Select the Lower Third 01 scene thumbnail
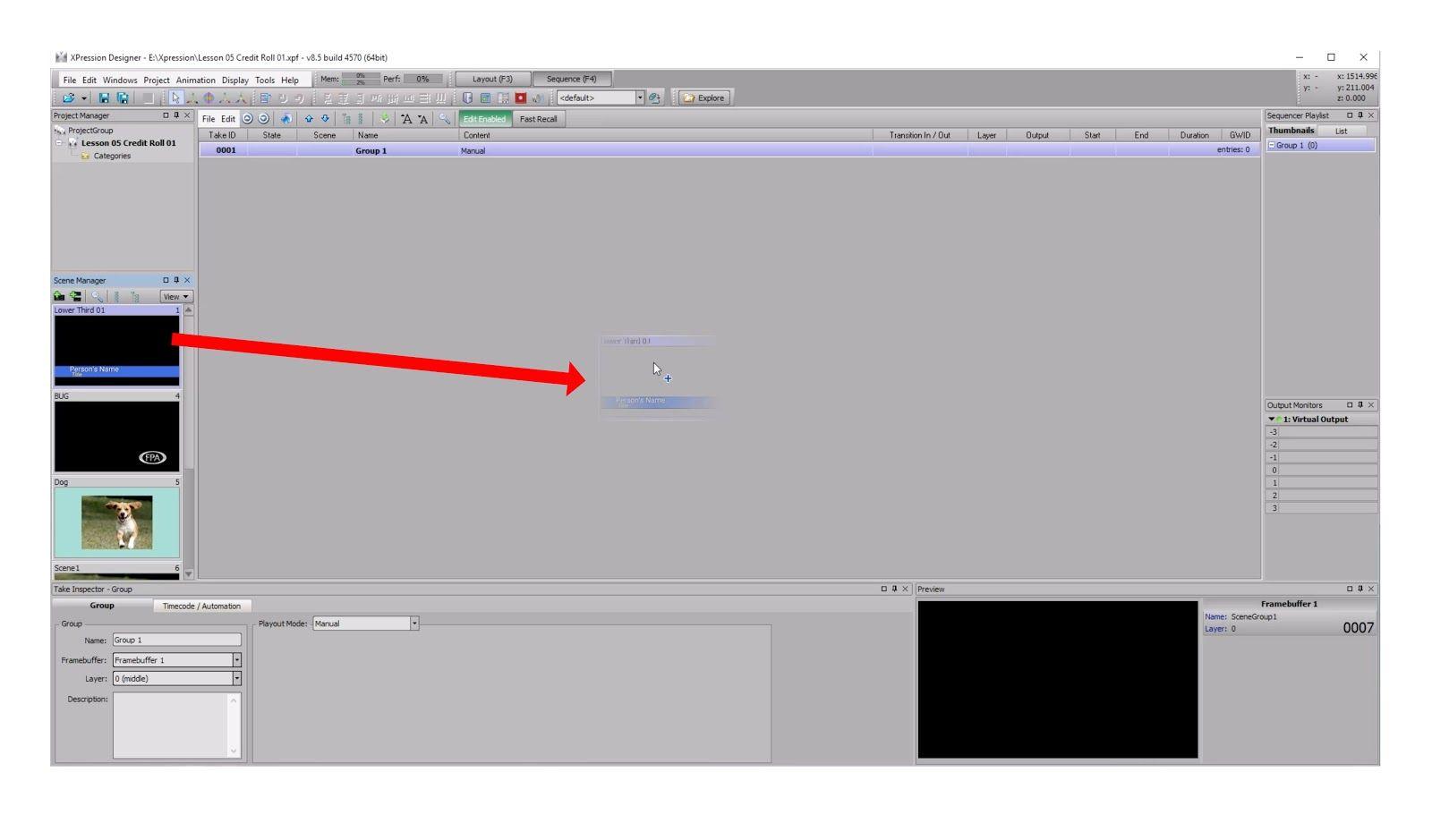Image resolution: width=1432 pixels, height=840 pixels. click(x=116, y=351)
